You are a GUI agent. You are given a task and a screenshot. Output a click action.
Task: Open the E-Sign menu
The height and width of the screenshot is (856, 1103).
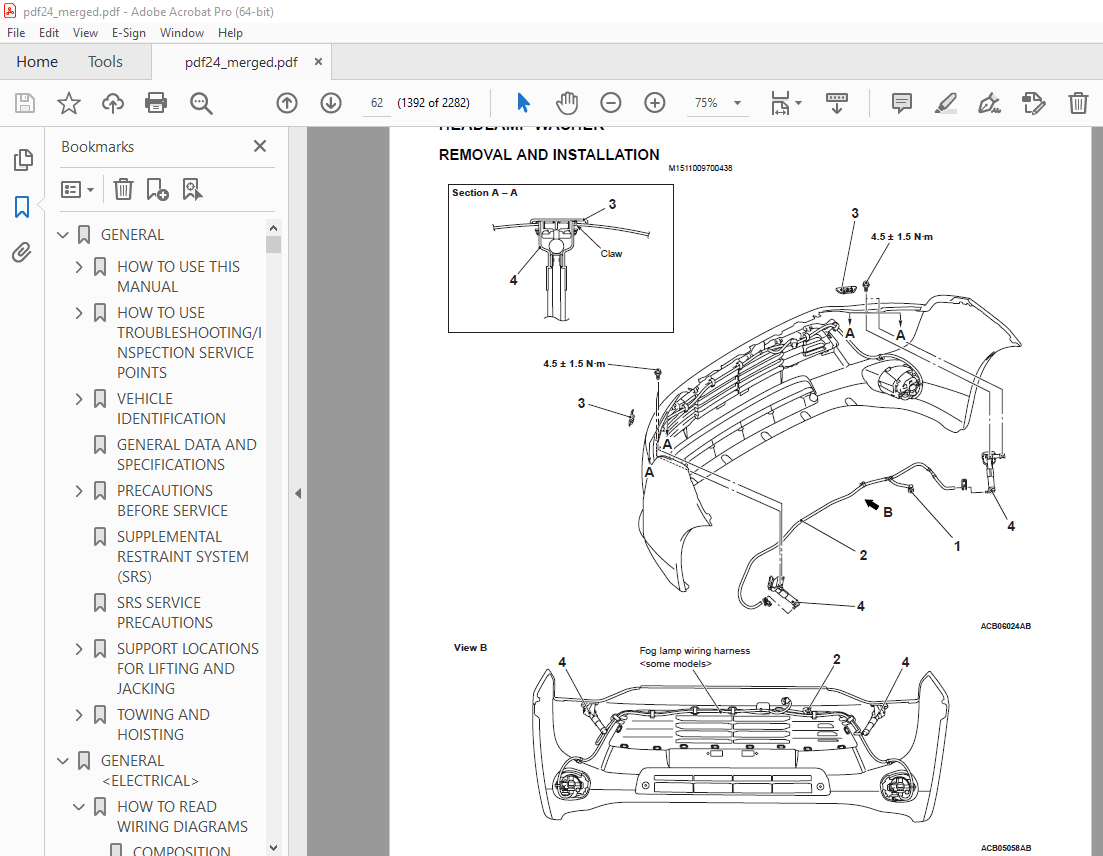(x=128, y=32)
